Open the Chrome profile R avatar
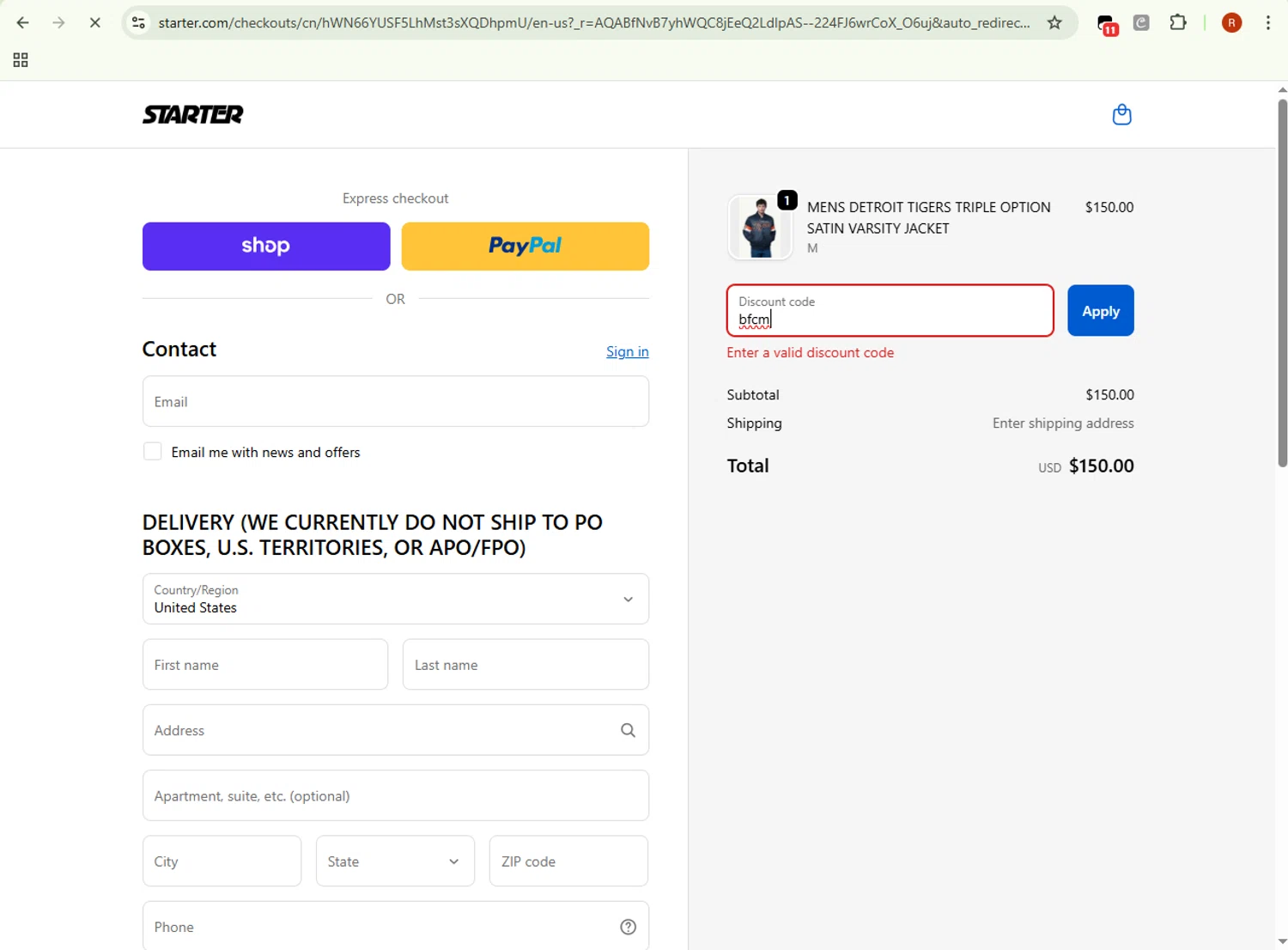 [1231, 23]
